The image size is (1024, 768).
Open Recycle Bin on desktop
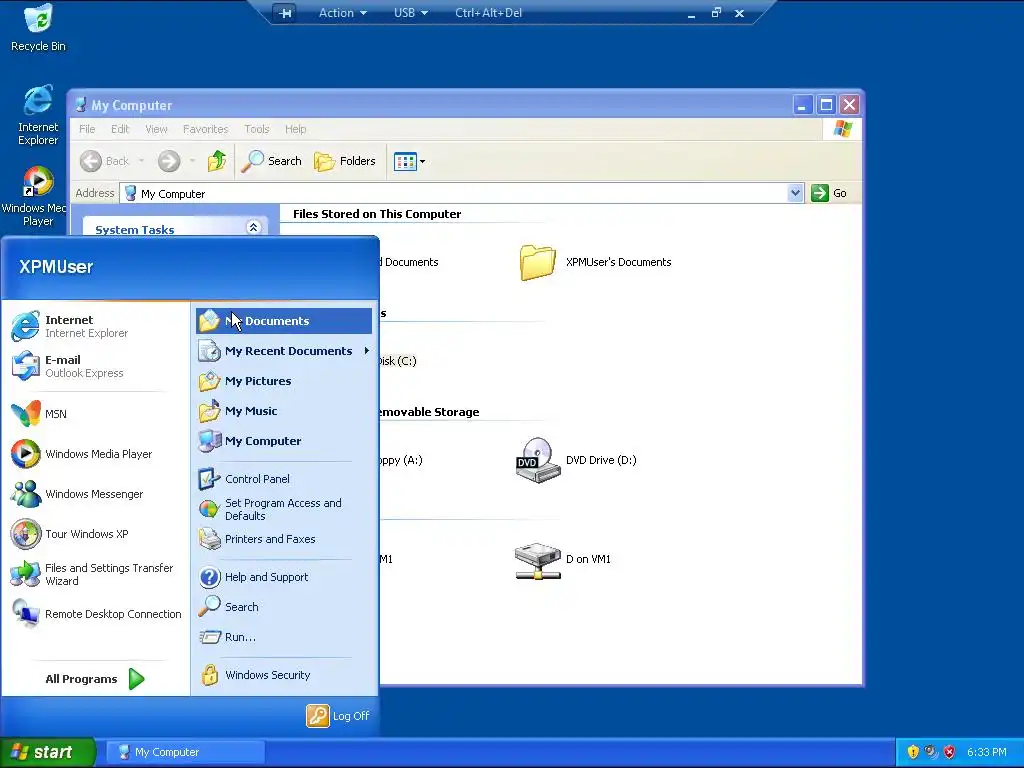(38, 28)
